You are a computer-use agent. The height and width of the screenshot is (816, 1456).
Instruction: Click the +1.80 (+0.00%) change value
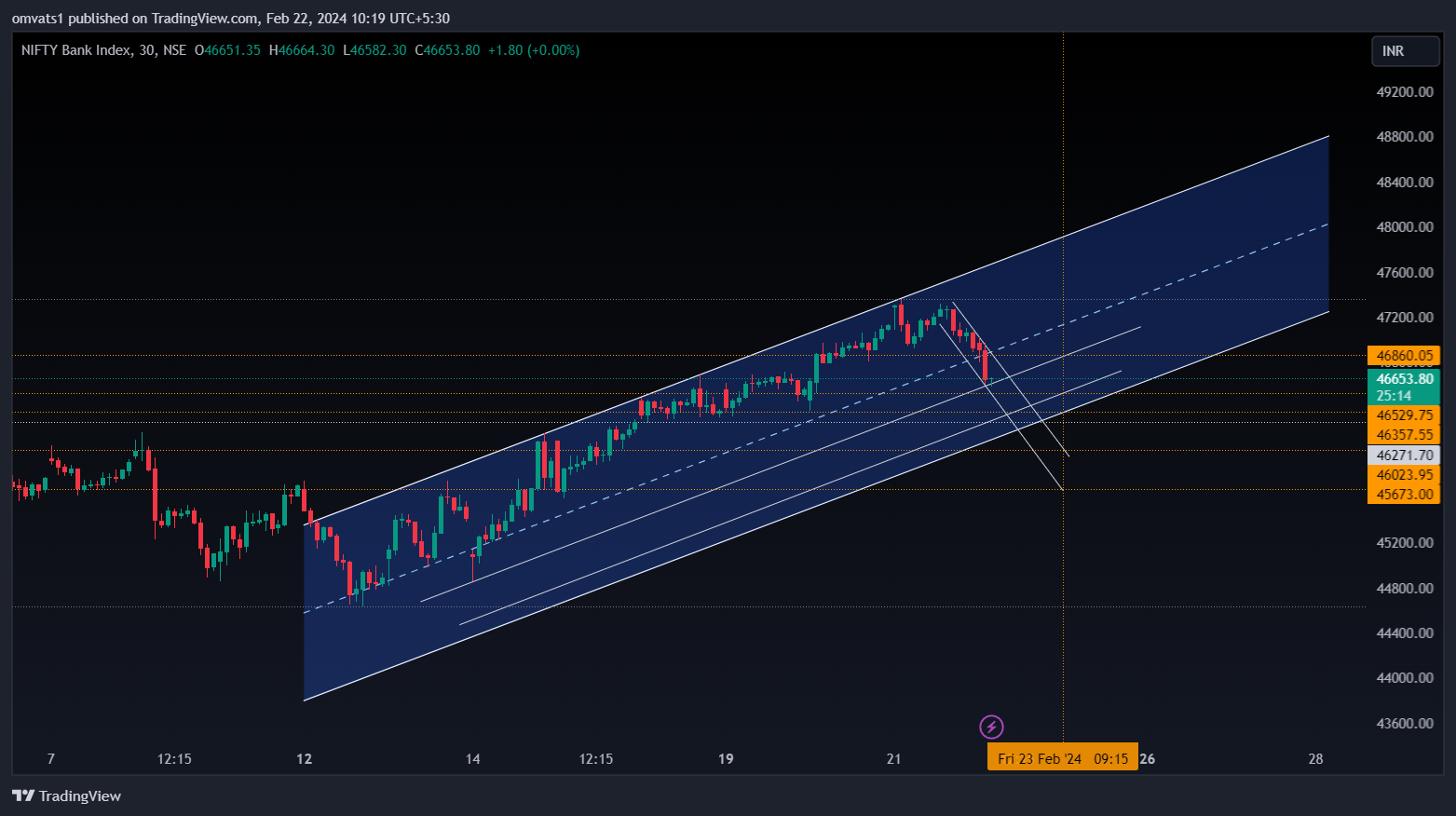(534, 50)
